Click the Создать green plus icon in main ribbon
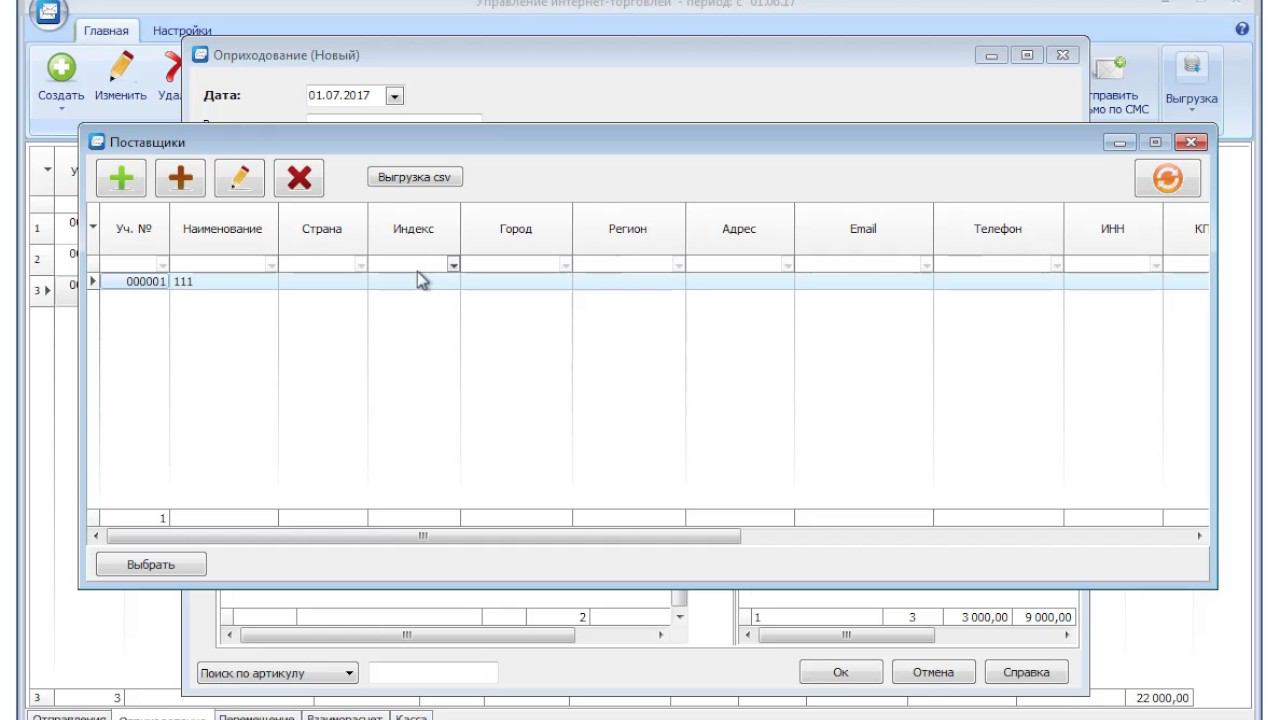 (61, 68)
